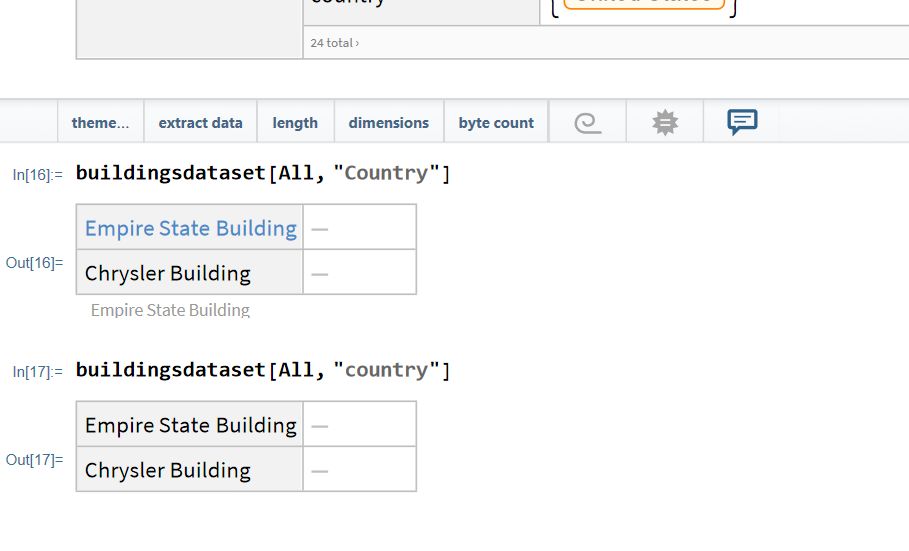This screenshot has height=551, width=909.
Task: Open the suggestions bar settings gear icon
Action: point(665,122)
